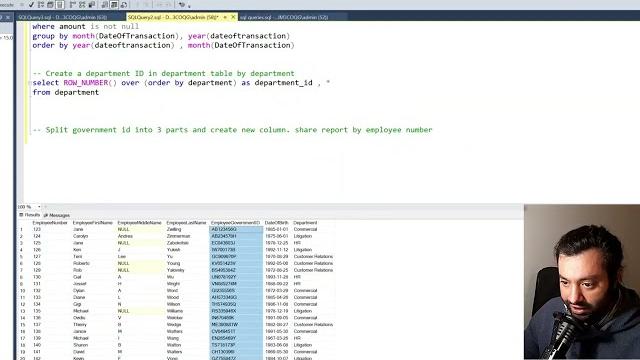Click the Department column header

305,223
